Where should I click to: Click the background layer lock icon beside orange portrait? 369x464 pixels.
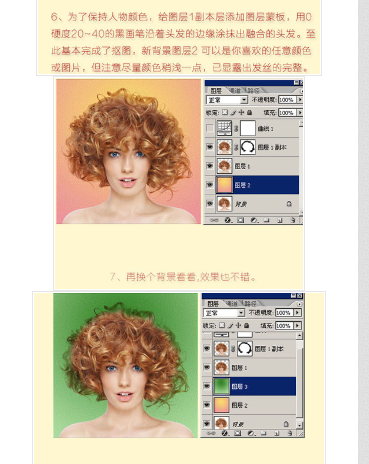(x=289, y=203)
